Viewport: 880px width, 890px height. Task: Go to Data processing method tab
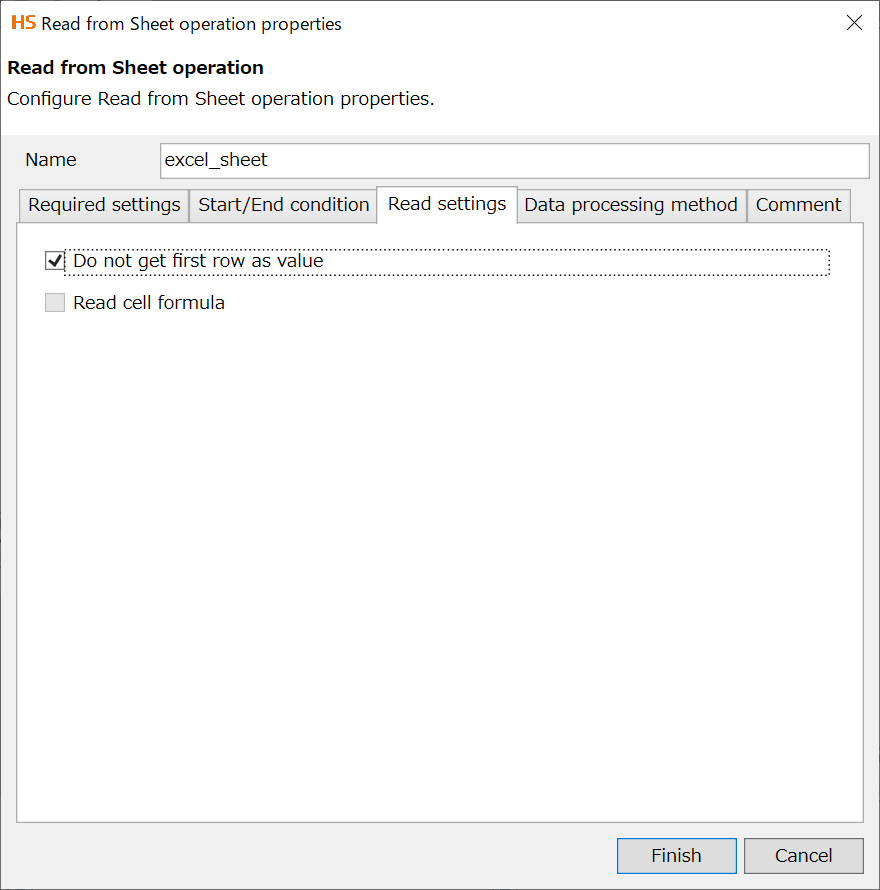[631, 205]
